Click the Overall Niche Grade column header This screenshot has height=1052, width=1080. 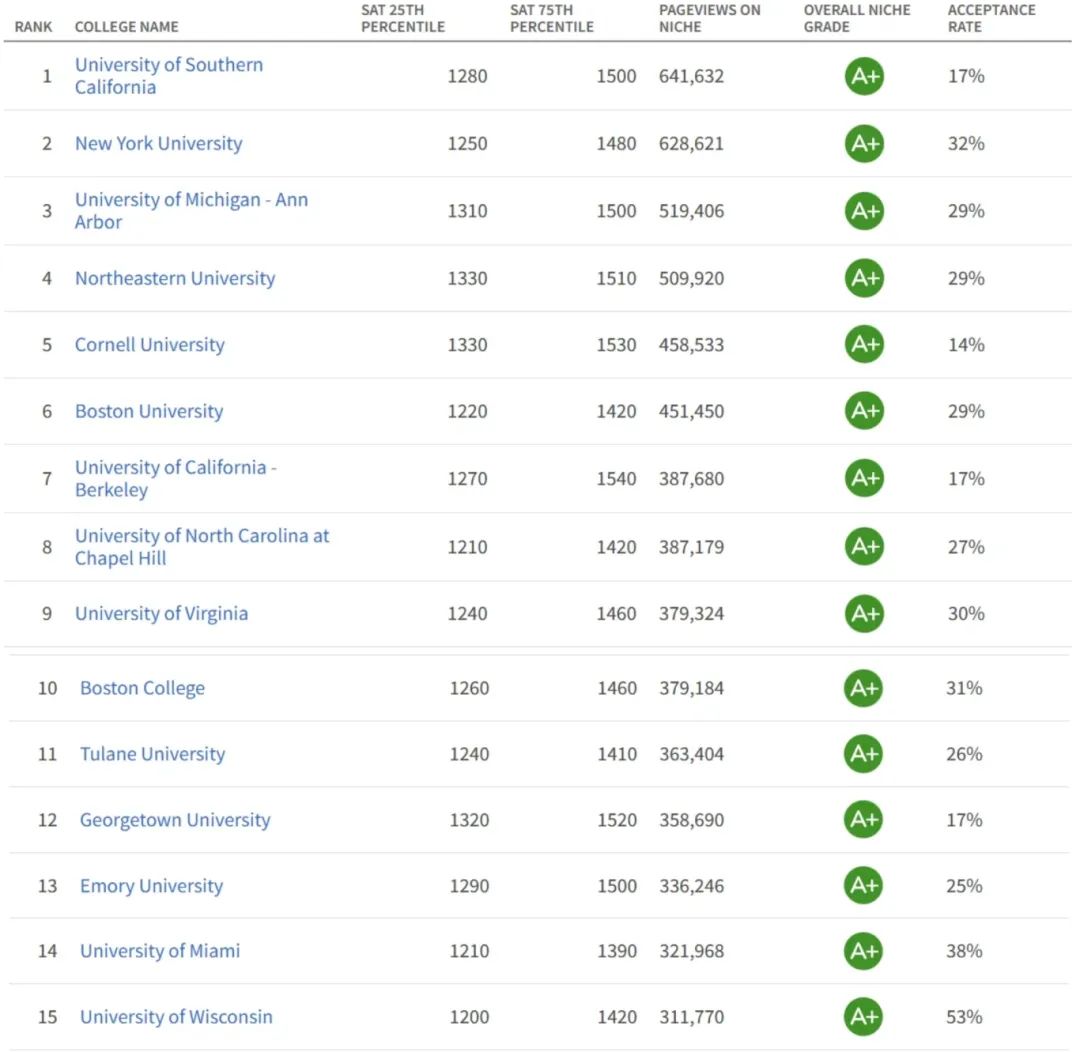(857, 18)
